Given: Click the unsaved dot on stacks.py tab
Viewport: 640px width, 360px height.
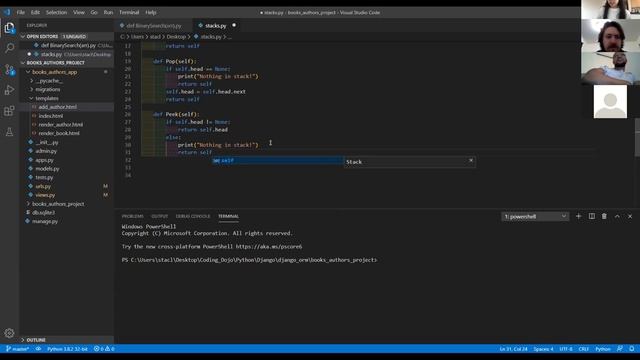Looking at the screenshot, I should coord(234,25).
